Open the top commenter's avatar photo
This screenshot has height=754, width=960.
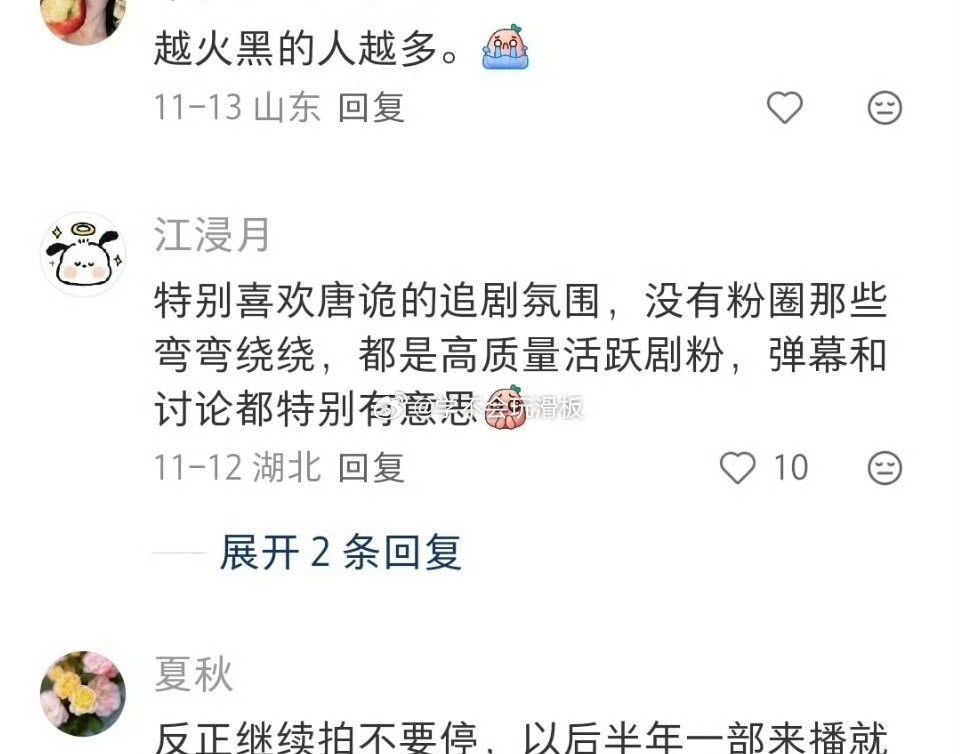click(x=83, y=18)
